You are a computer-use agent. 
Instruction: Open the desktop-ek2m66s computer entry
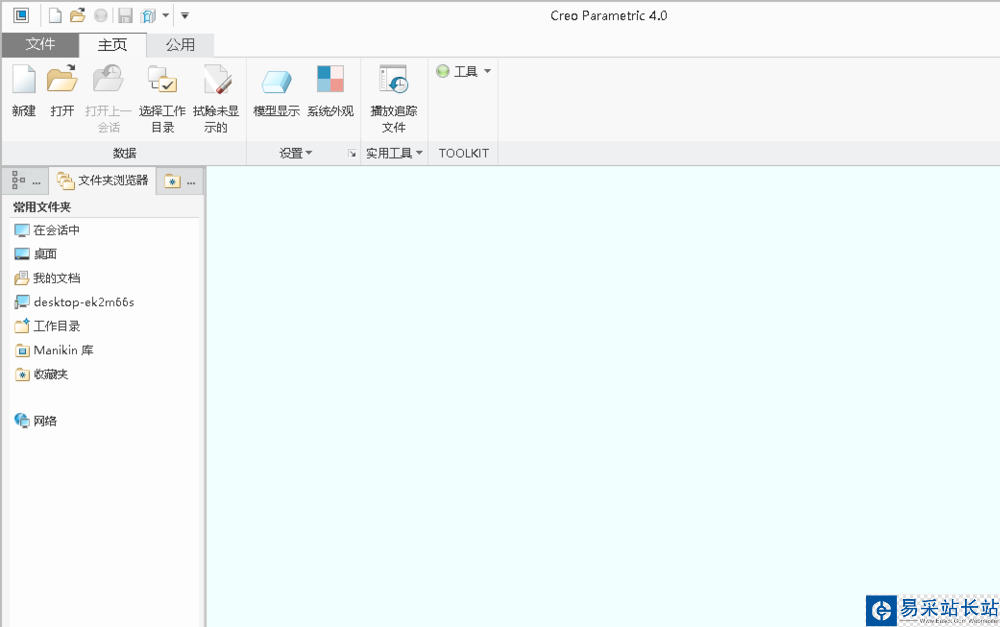pyautogui.click(x=74, y=302)
